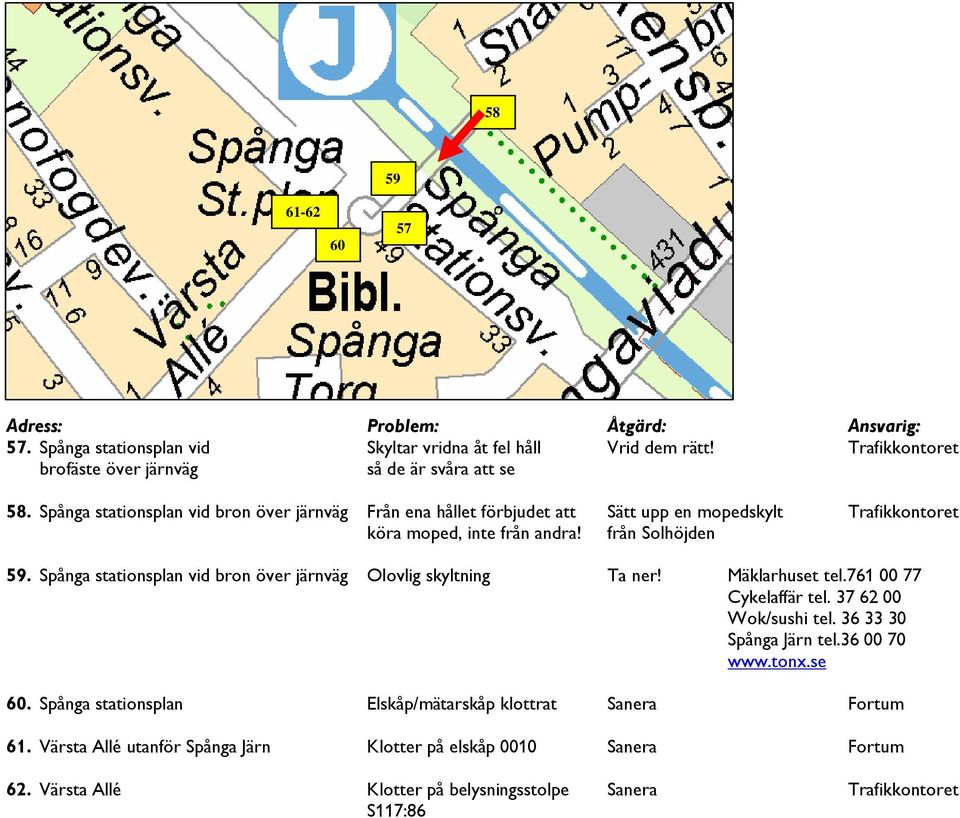Click 'Klotter på elskåp 0010' text
The image size is (960, 818).
[451, 747]
